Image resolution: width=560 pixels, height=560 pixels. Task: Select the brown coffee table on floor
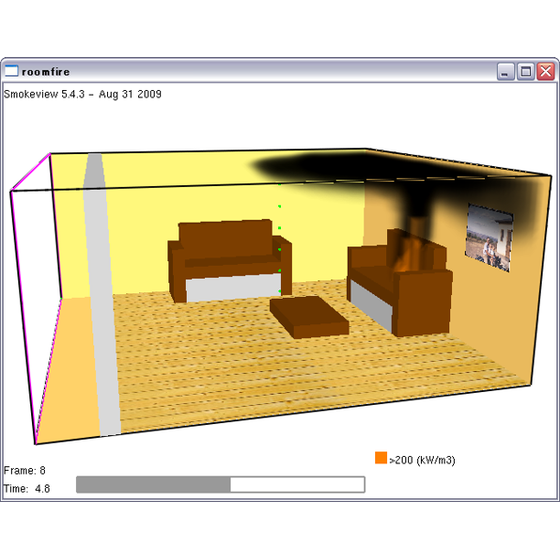[309, 317]
